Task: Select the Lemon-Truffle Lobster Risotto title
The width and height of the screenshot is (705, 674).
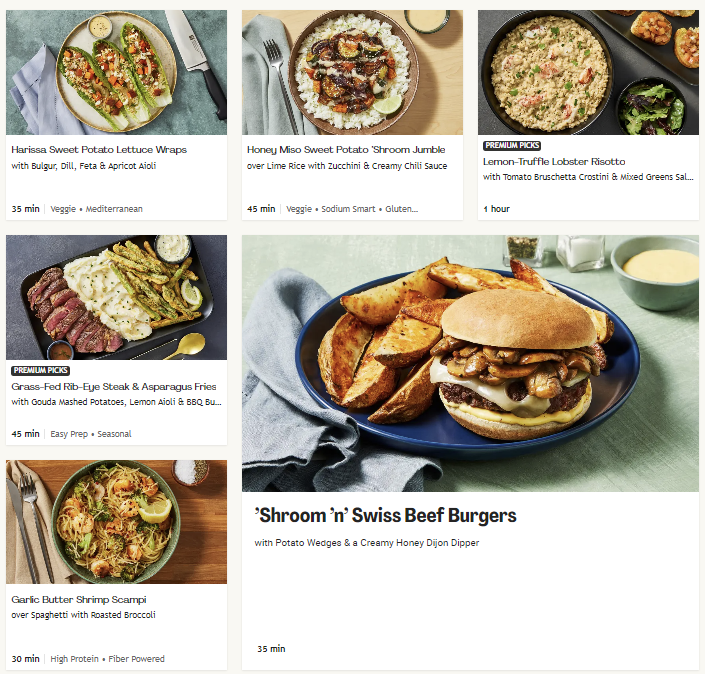Action: click(554, 161)
